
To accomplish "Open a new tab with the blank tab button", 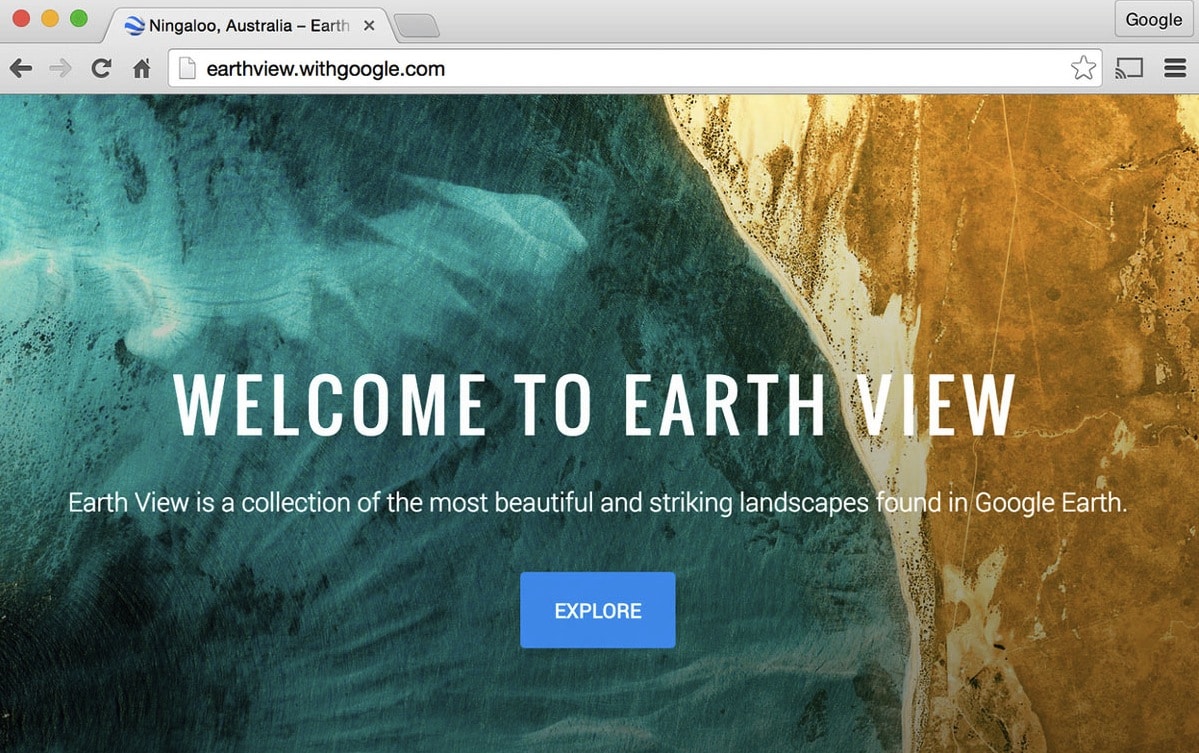I will tap(417, 26).
